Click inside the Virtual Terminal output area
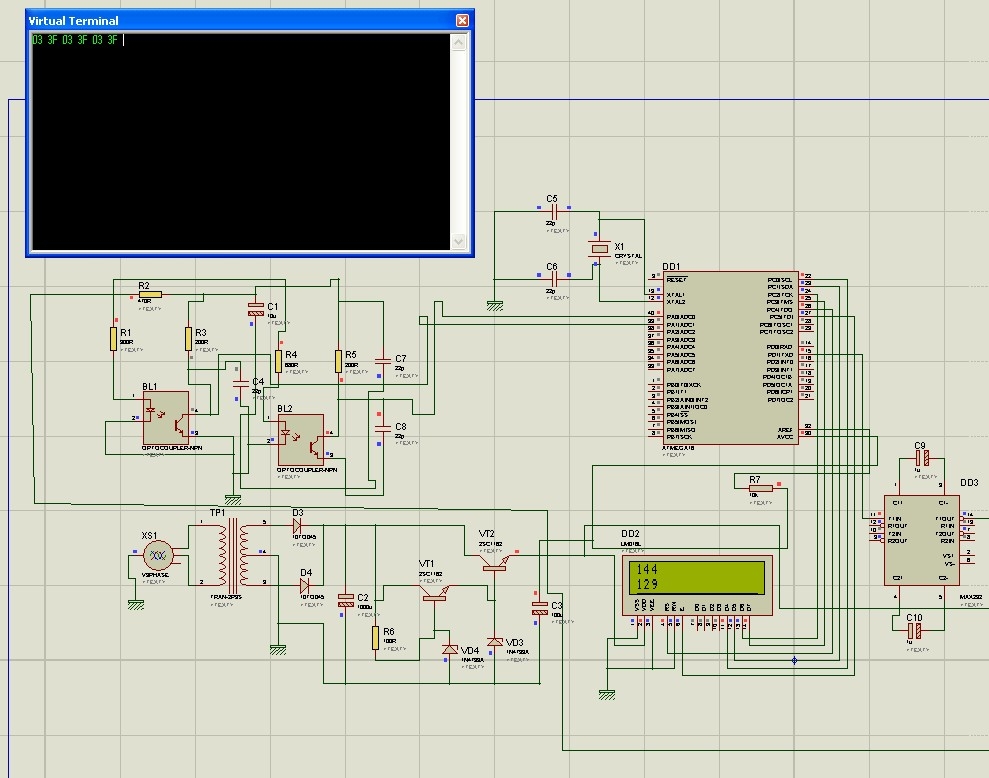This screenshot has width=989, height=778. 242,142
